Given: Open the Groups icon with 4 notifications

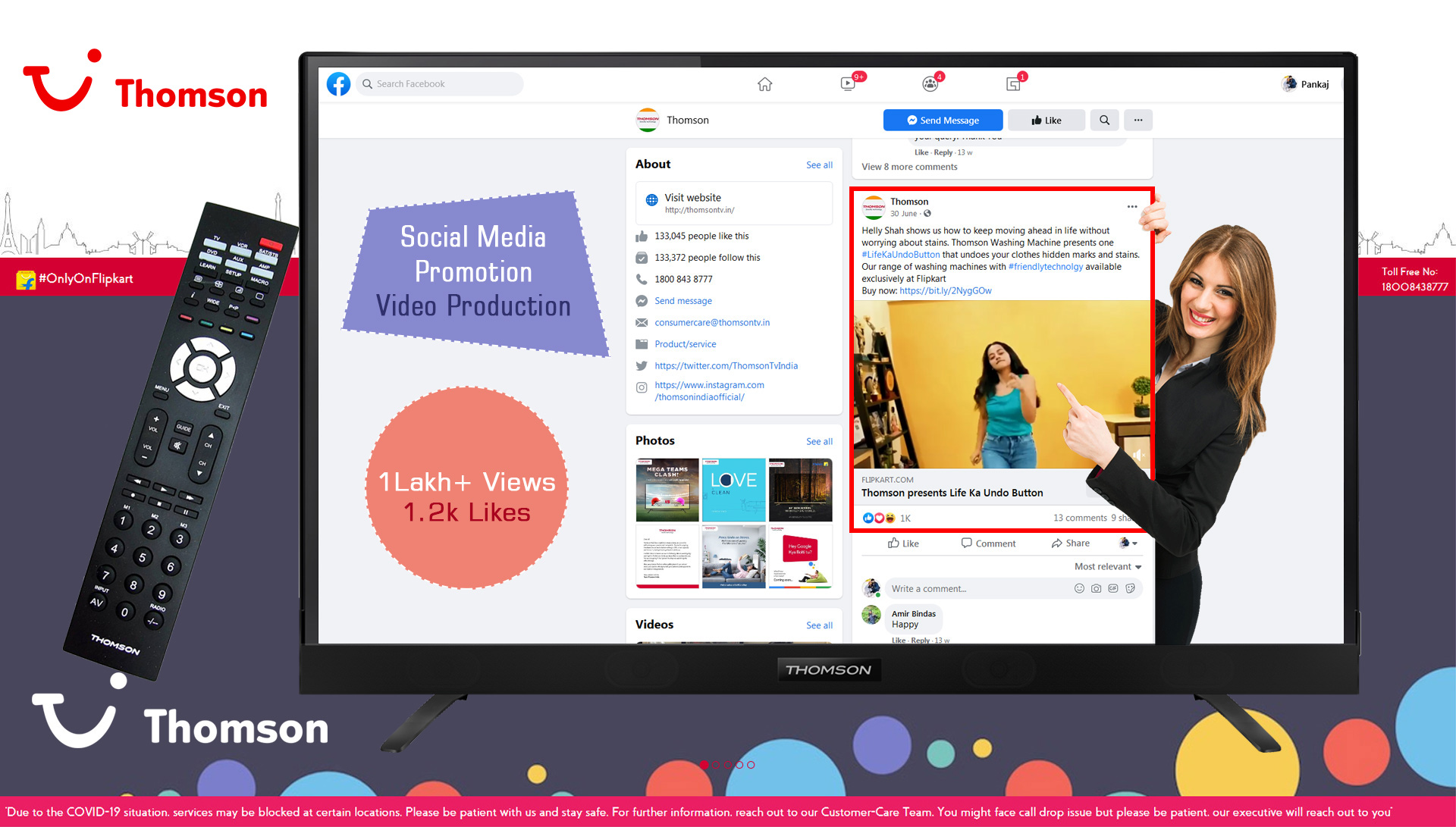Looking at the screenshot, I should pyautogui.click(x=930, y=84).
